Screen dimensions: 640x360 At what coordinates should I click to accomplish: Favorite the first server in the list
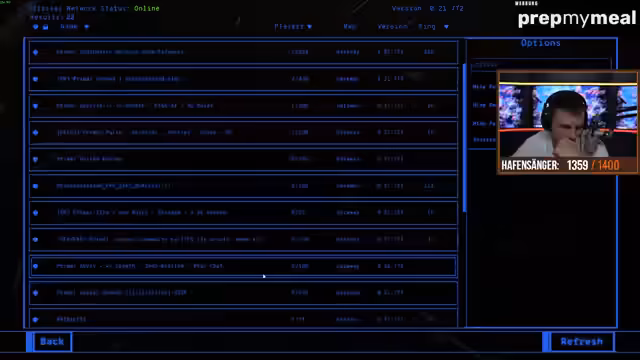36,52
